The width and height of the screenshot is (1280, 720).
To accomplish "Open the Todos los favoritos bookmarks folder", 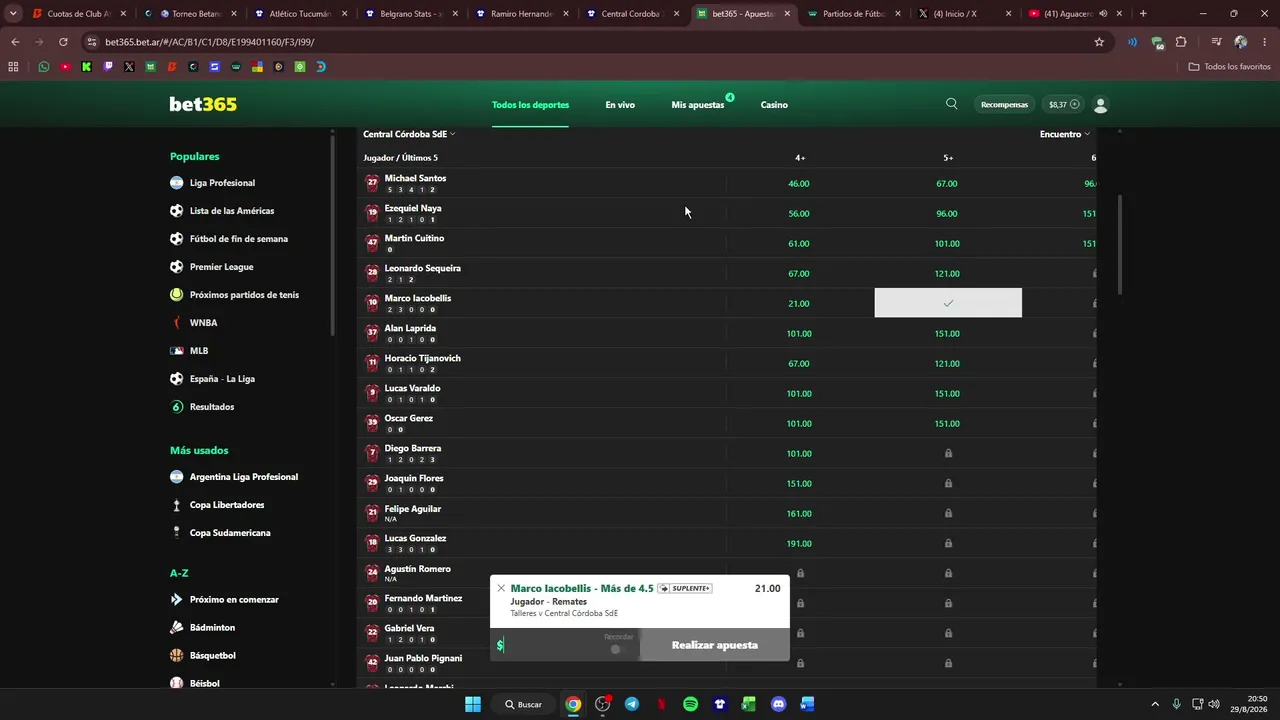I will (1229, 67).
